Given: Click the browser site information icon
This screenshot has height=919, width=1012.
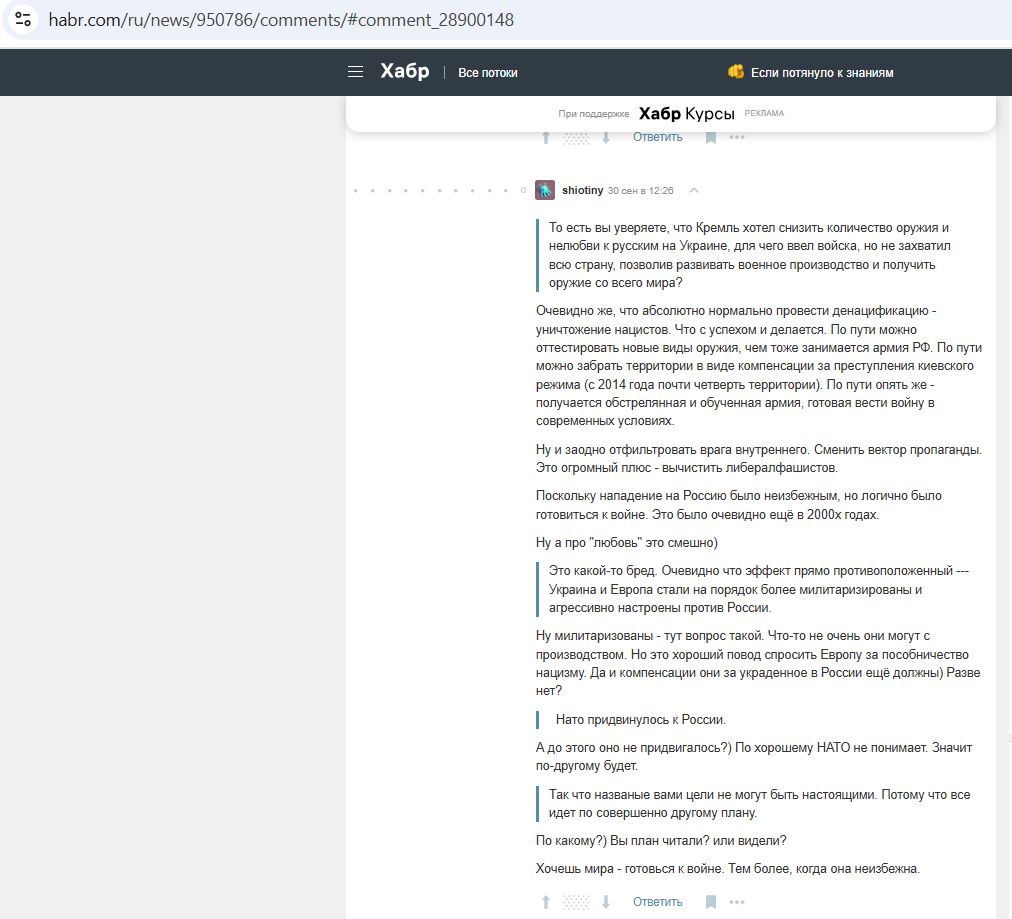Looking at the screenshot, I should 23,19.
